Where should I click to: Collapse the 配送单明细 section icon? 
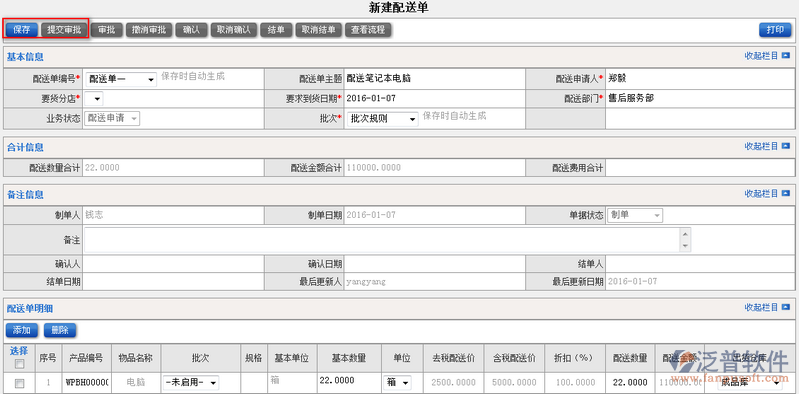[785, 308]
